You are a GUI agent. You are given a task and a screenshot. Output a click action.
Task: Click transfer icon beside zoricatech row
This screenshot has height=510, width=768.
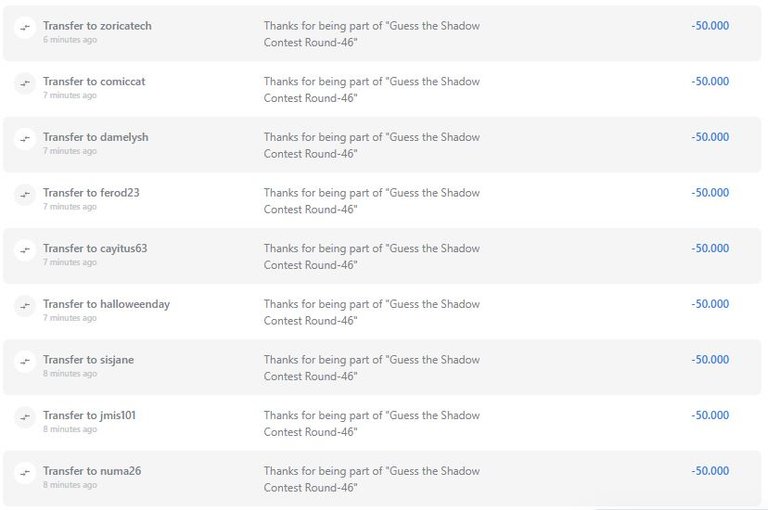(25, 28)
